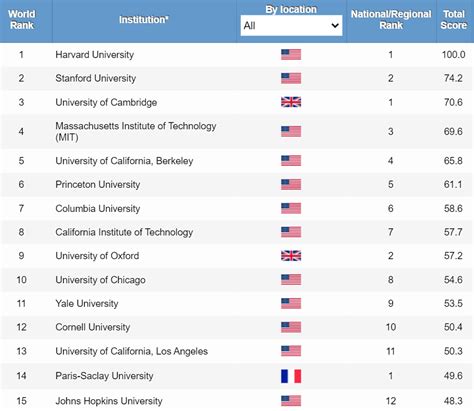This screenshot has width=474, height=411.
Task: Open University of California, Berkeley link
Action: 124,161
